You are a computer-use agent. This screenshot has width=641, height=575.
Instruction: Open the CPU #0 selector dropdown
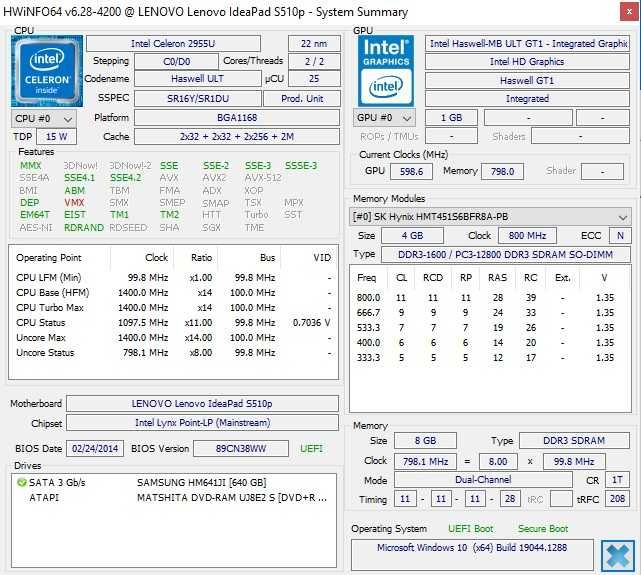(x=44, y=119)
